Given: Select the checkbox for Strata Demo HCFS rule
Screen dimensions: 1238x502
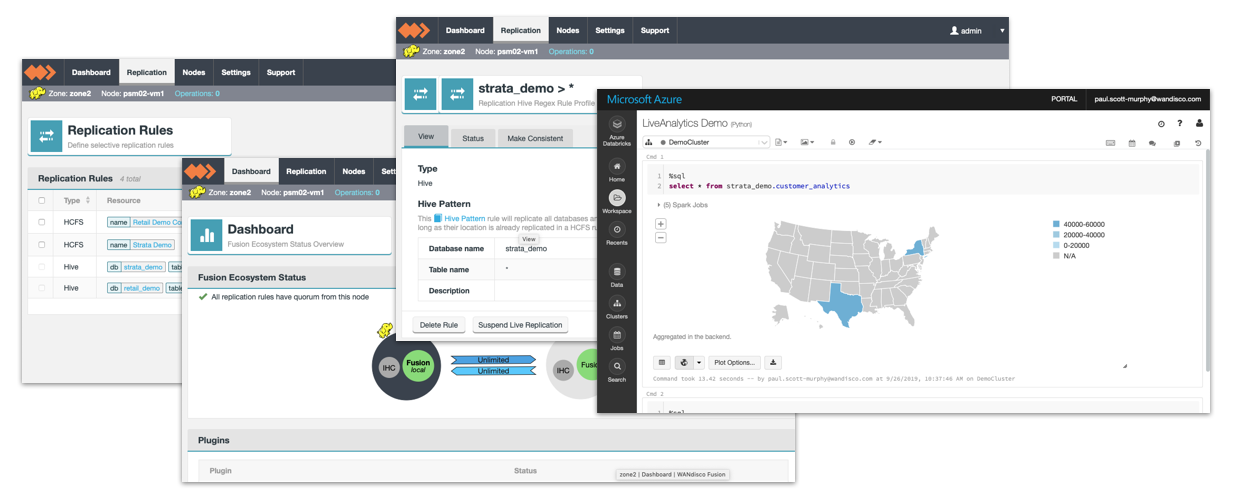Looking at the screenshot, I should 42,245.
